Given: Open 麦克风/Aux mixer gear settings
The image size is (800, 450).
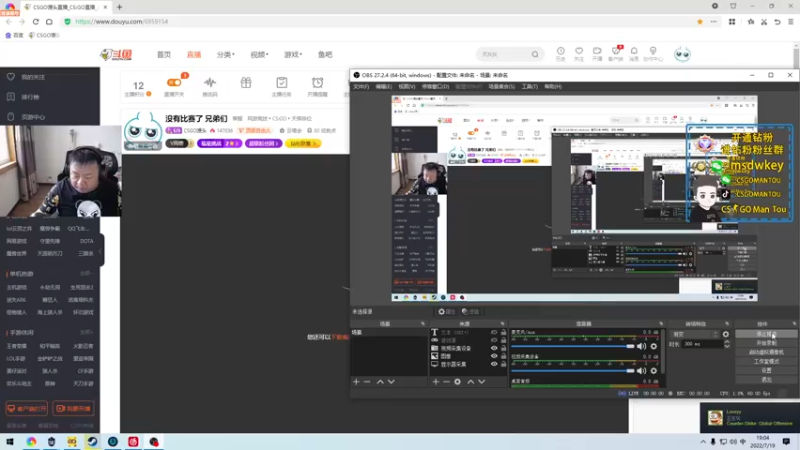Looking at the screenshot, I should (654, 346).
